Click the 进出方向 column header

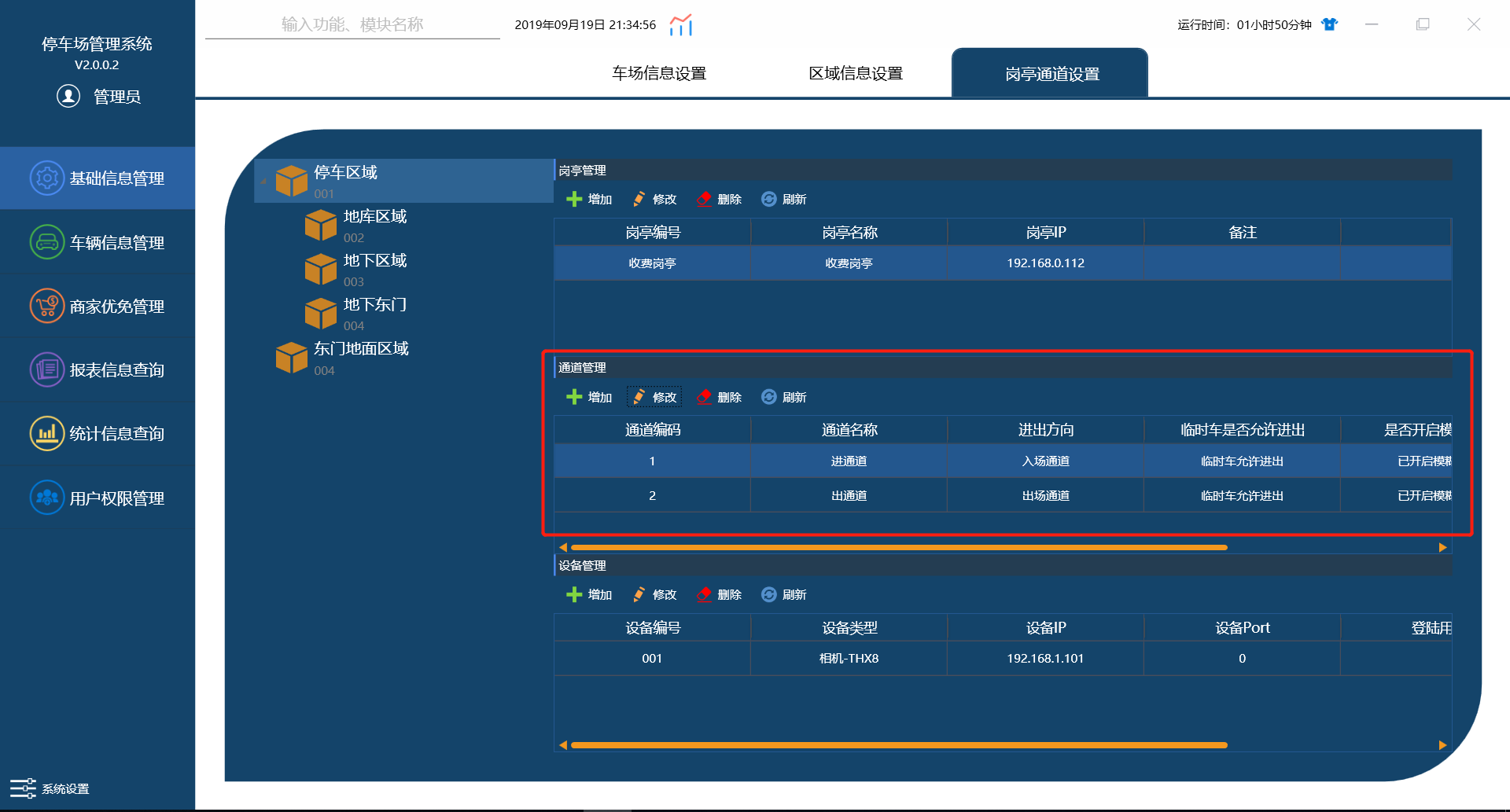1046,430
